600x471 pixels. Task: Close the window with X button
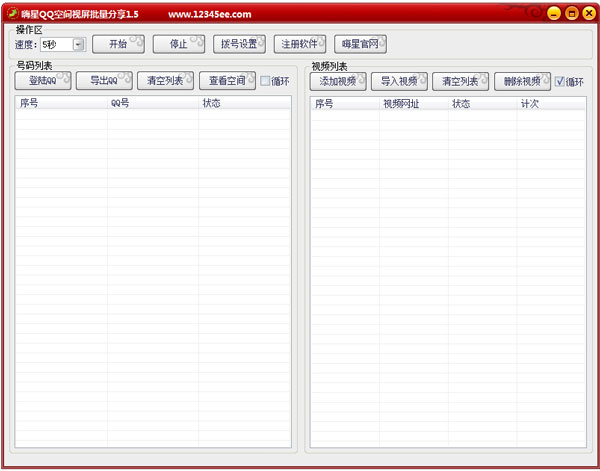pos(589,14)
